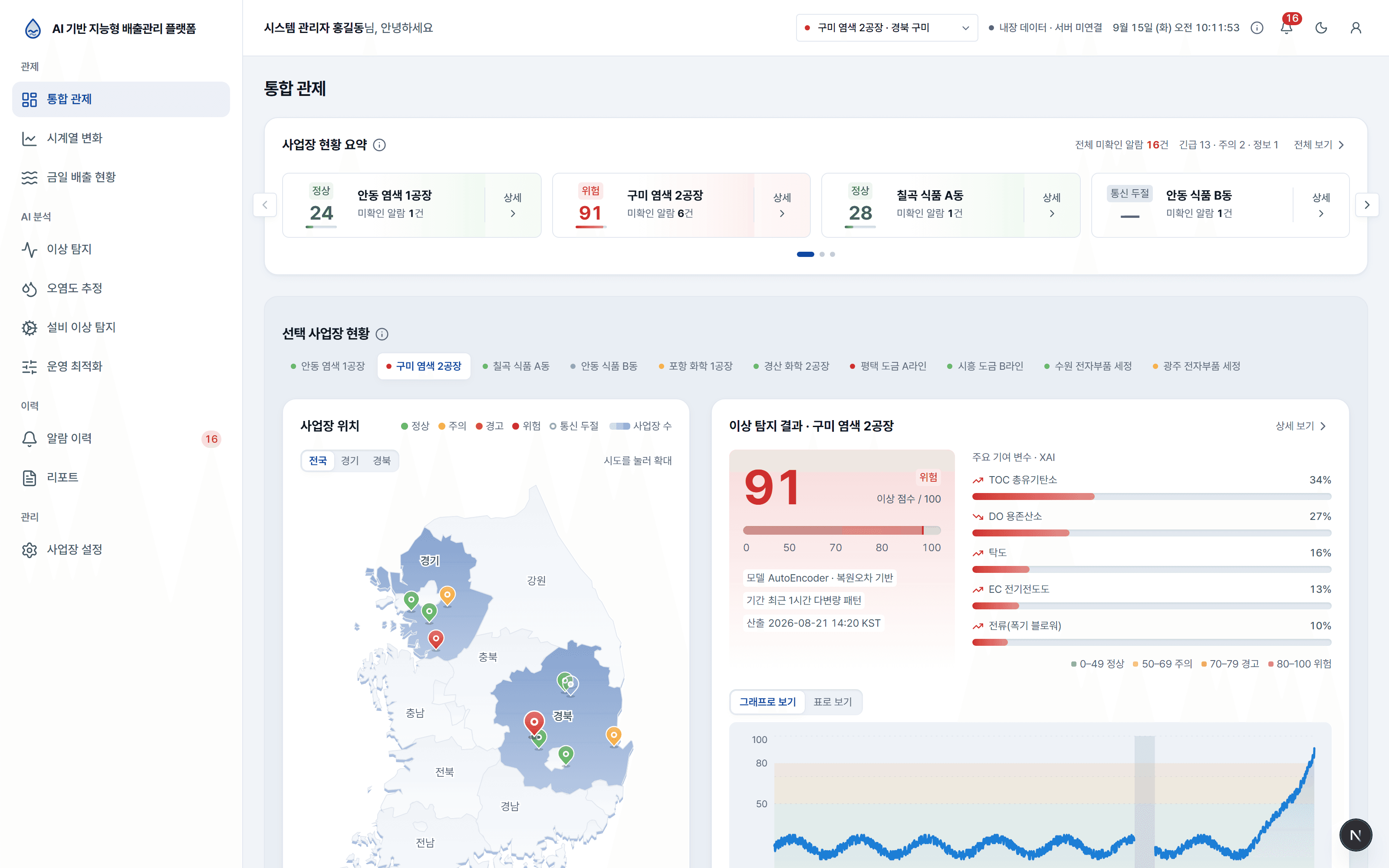Screen dimensions: 1389x868
Task: Toggle dark mode moon icon
Action: 1321,27
